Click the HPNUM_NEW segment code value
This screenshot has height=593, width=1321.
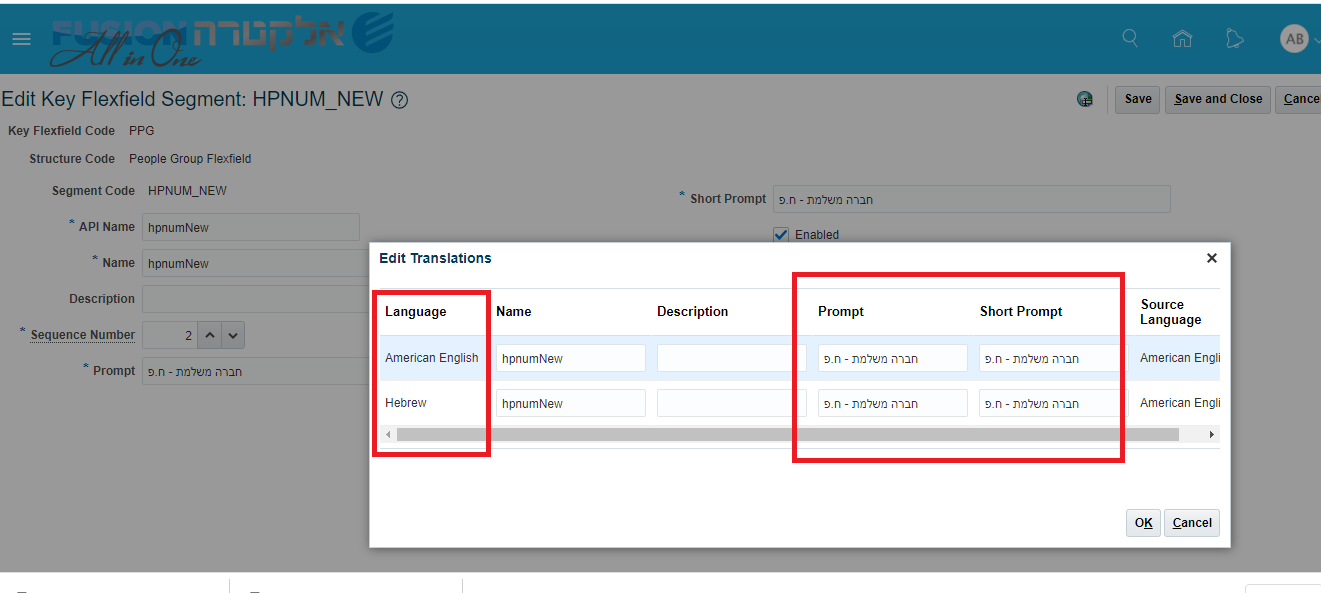click(187, 191)
